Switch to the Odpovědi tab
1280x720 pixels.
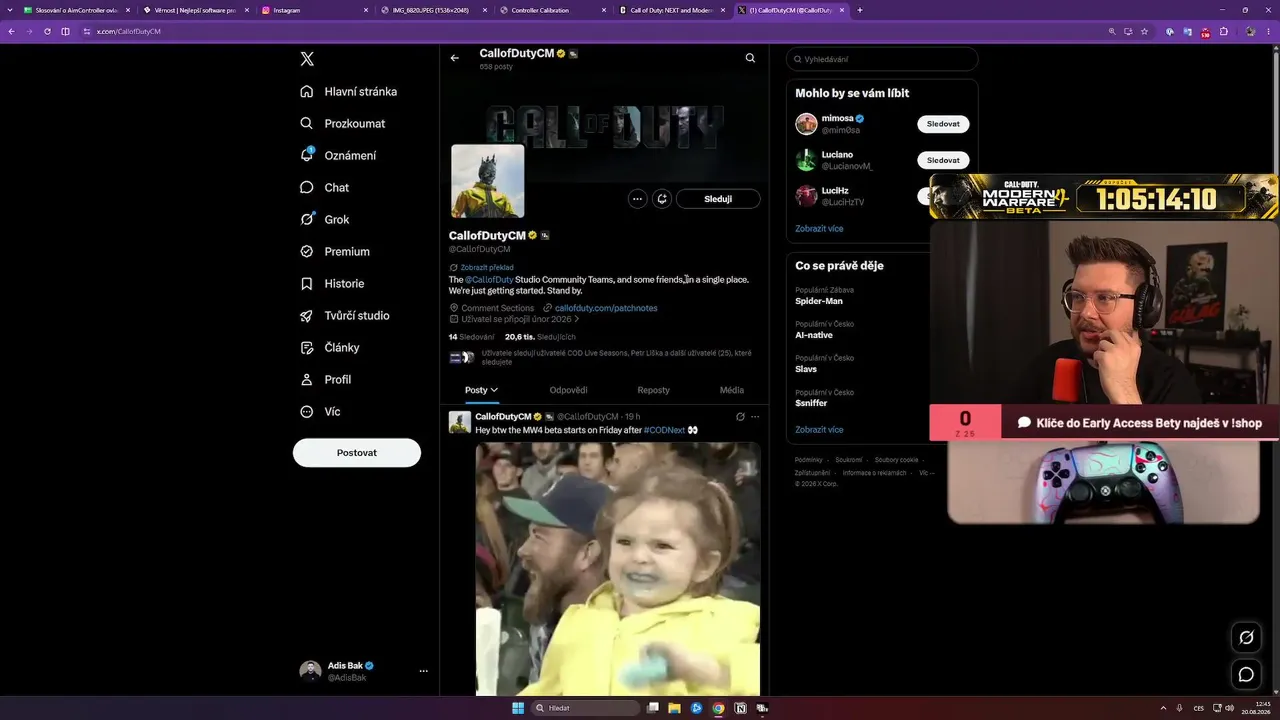tap(568, 390)
